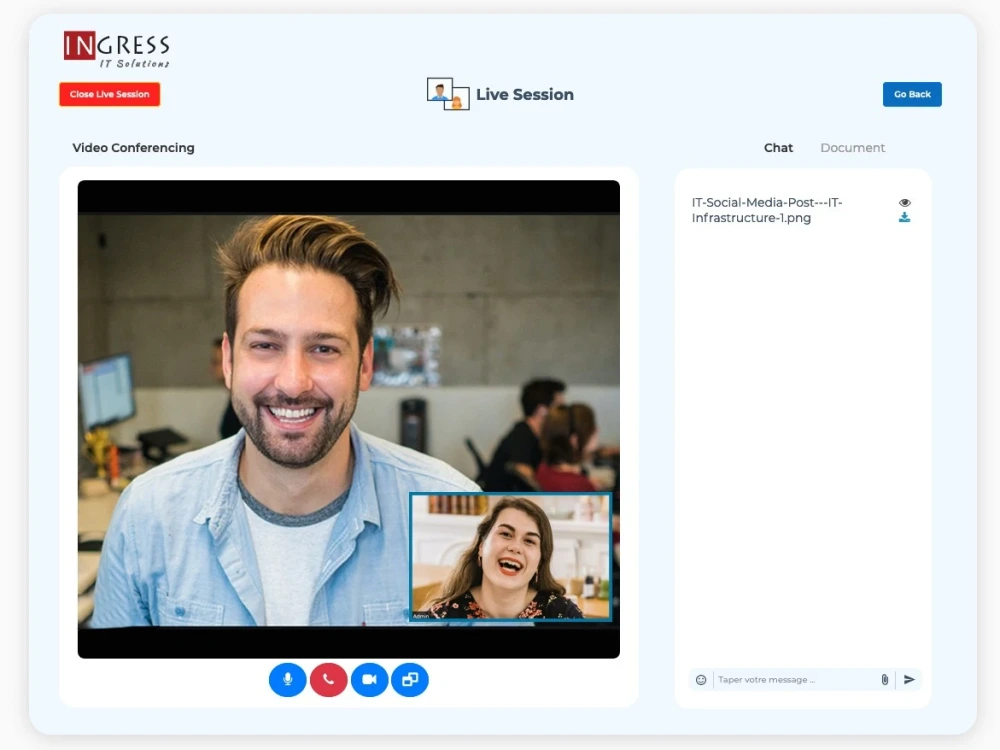This screenshot has height=750, width=1000.
Task: Click the Video Conferencing heading
Action: click(x=133, y=148)
